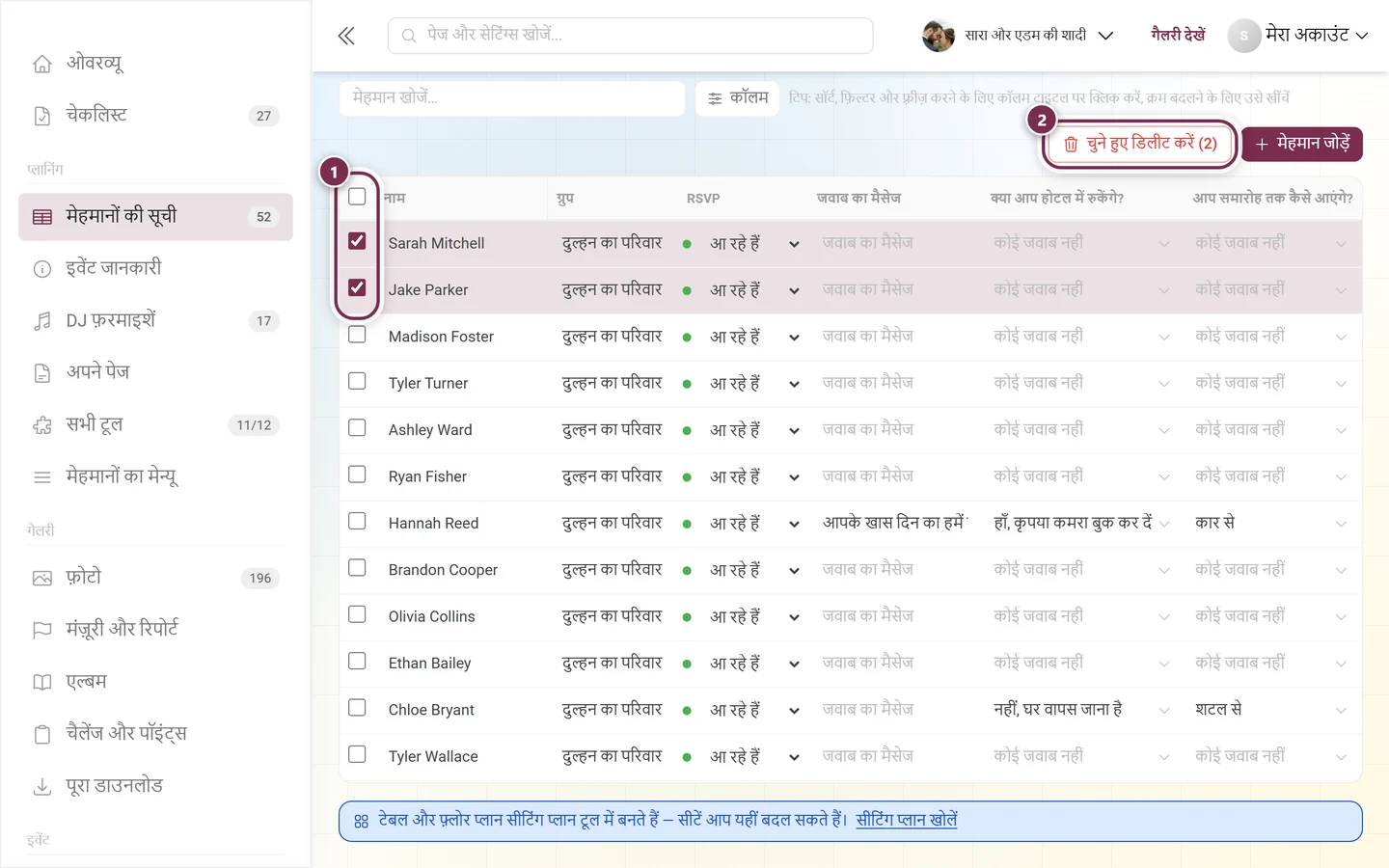Uncheck the Jake Parker row checkbox
1389x868 pixels.
tap(357, 287)
